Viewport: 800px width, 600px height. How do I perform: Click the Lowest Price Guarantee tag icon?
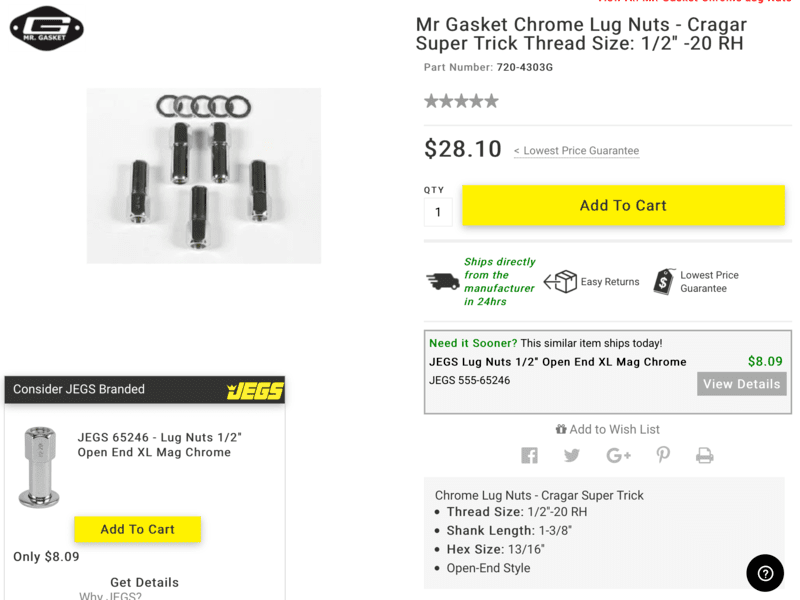click(x=664, y=281)
